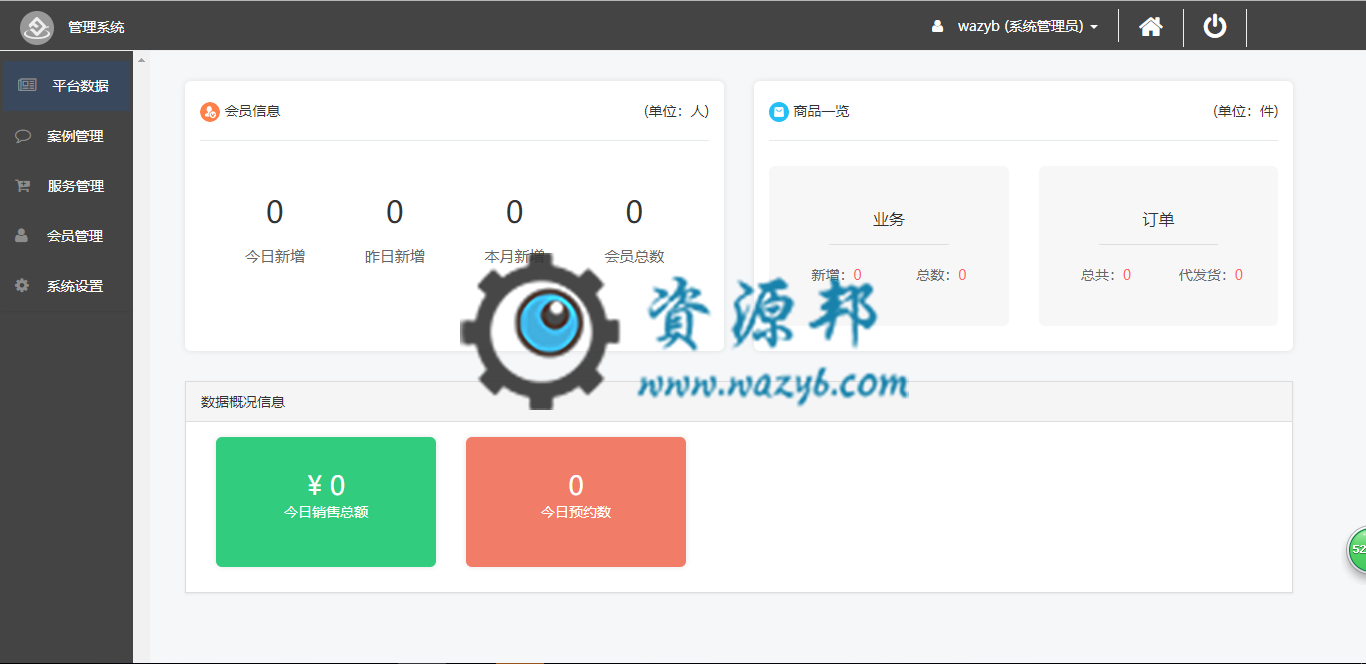Open the wazyb administrator dropdown
This screenshot has height=664, width=1366.
point(1028,27)
